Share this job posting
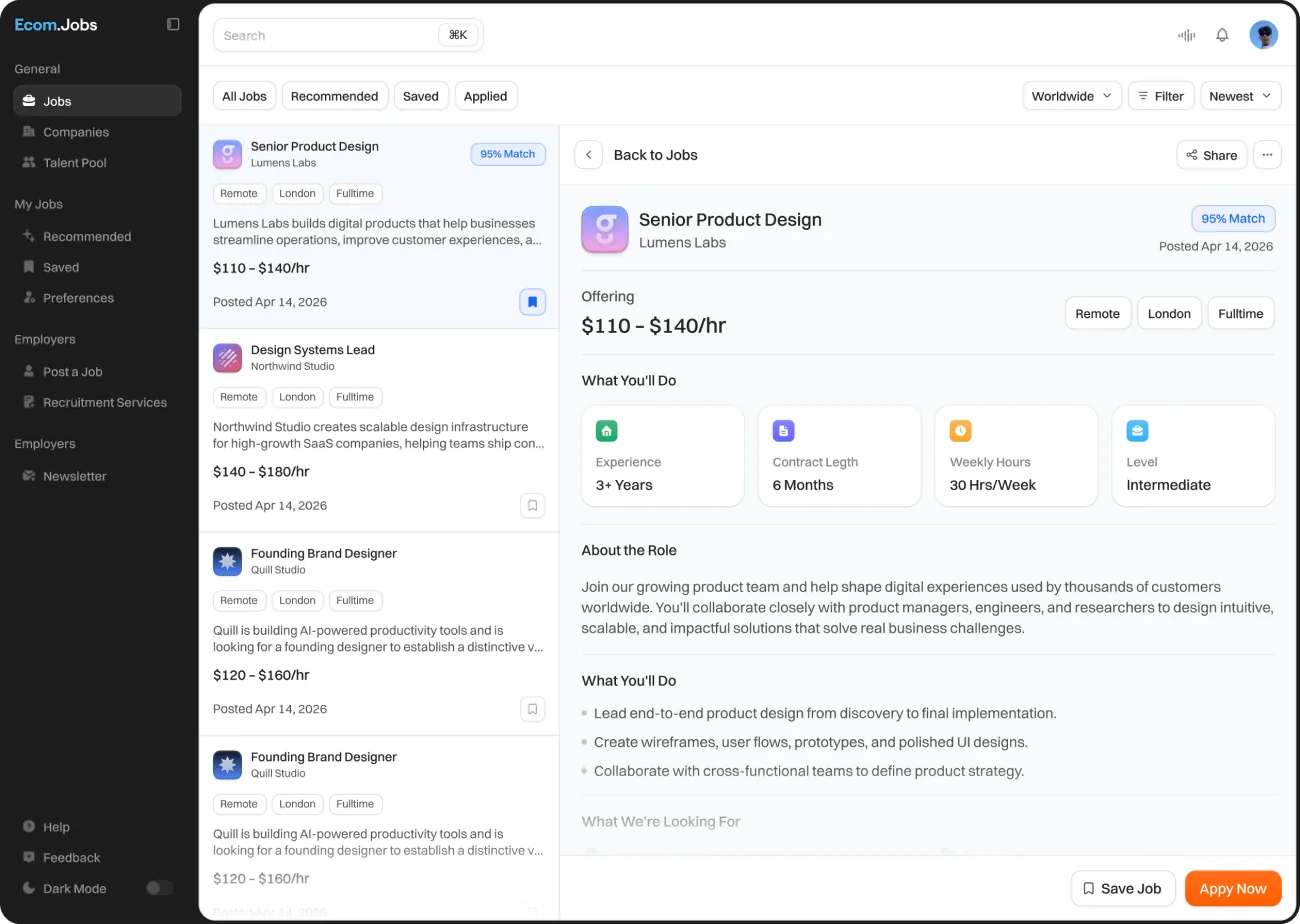This screenshot has width=1300, height=924. [1212, 155]
